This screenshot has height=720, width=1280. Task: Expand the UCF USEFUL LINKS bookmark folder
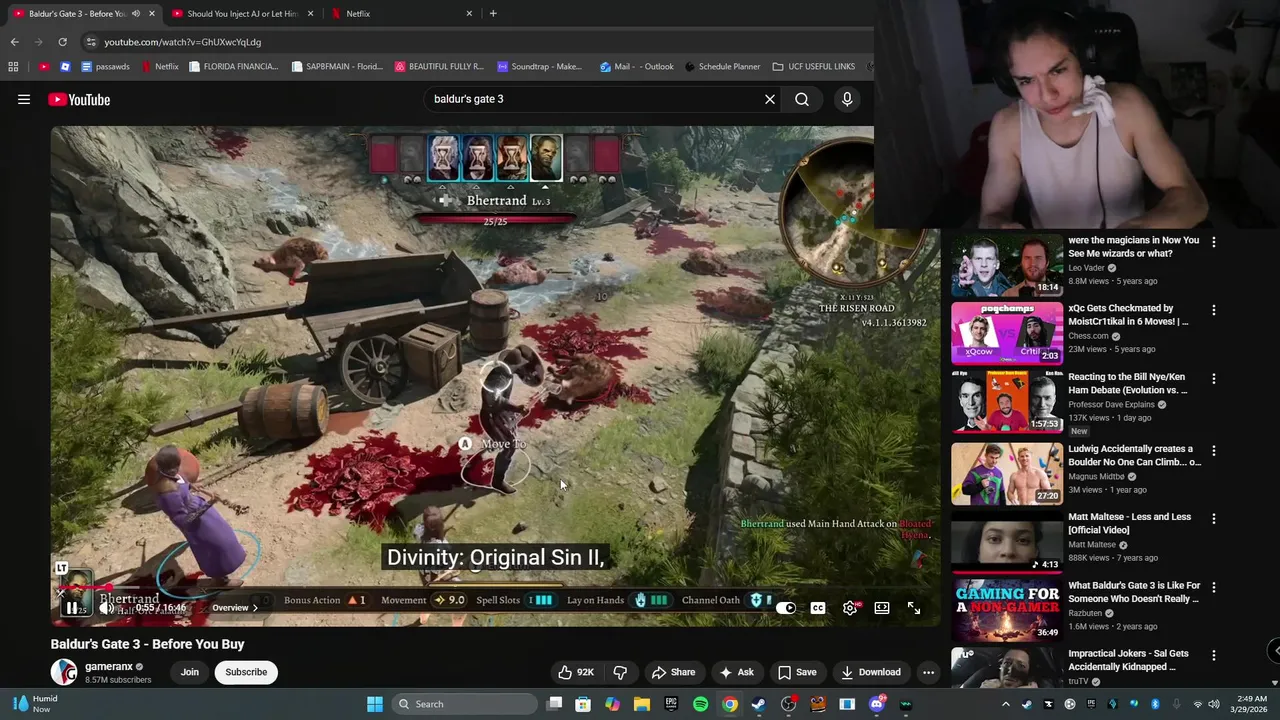coord(814,67)
